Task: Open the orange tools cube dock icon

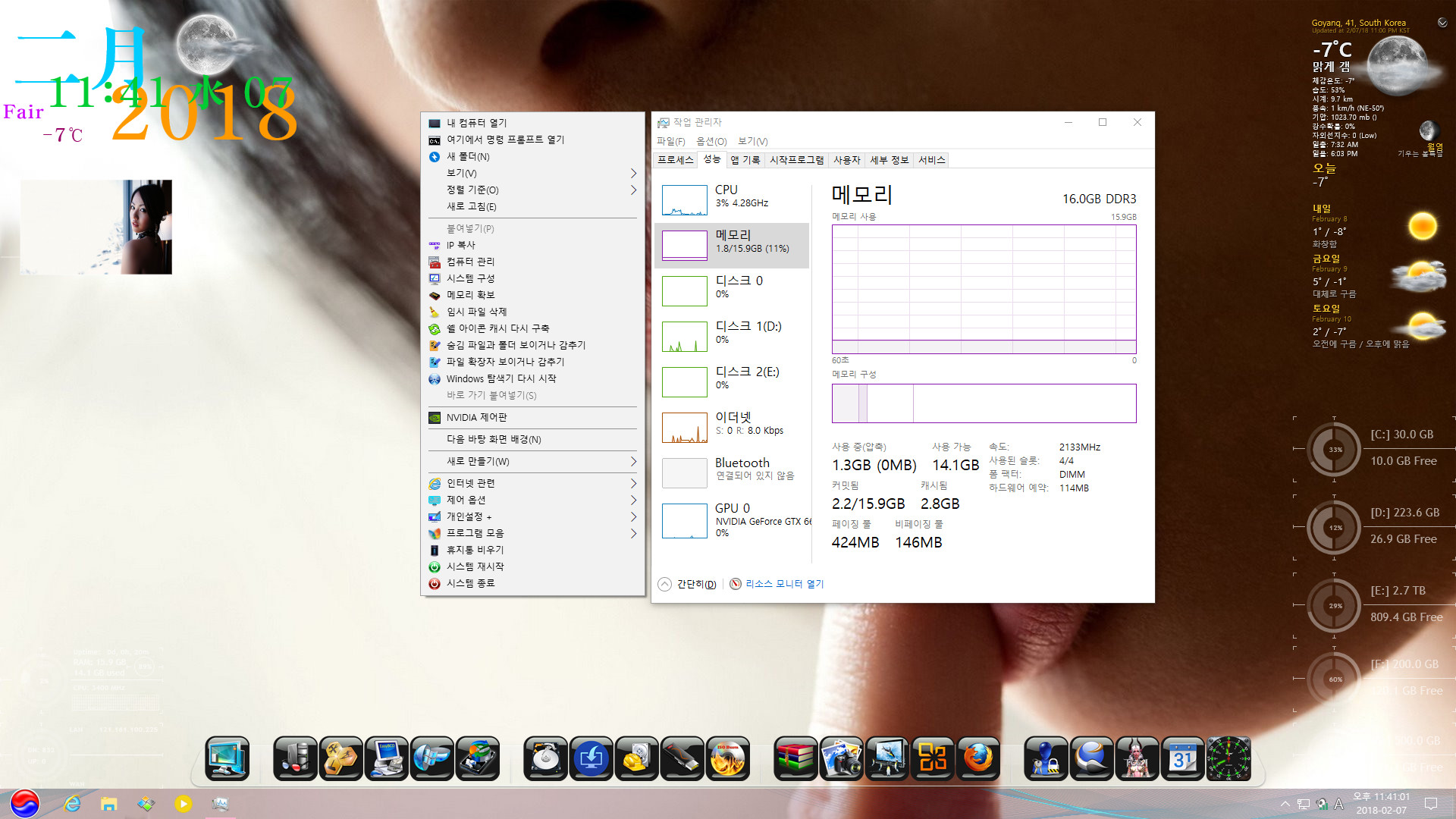Action: [x=340, y=758]
